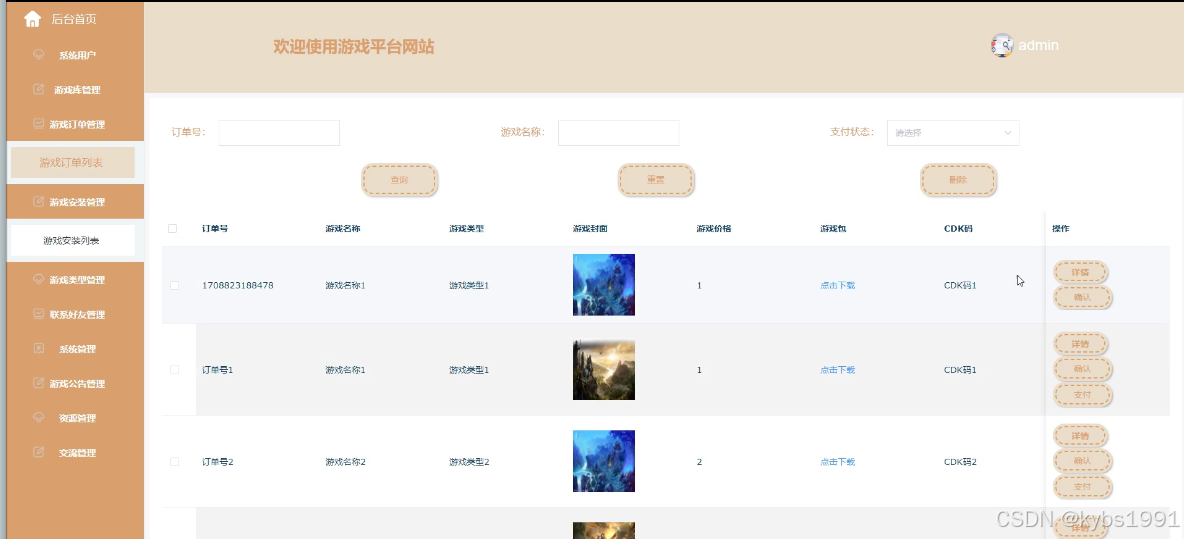Check the row for 订单号2
This screenshot has width=1184, height=539.
pyautogui.click(x=174, y=461)
